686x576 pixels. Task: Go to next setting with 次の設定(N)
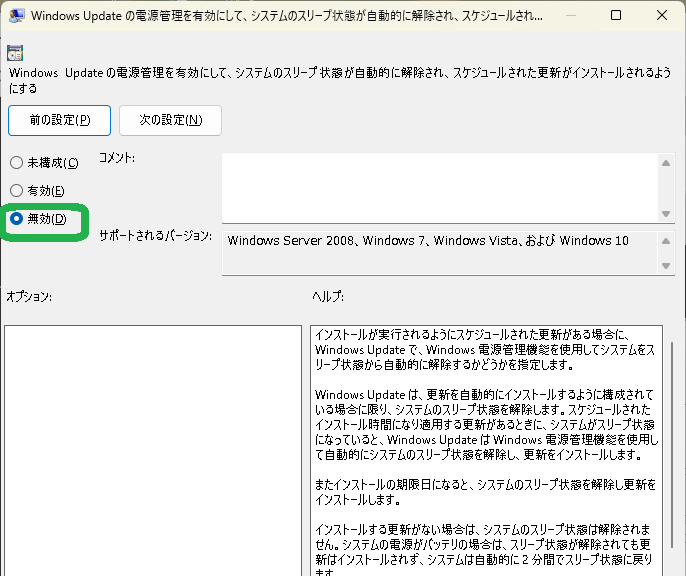[170, 120]
